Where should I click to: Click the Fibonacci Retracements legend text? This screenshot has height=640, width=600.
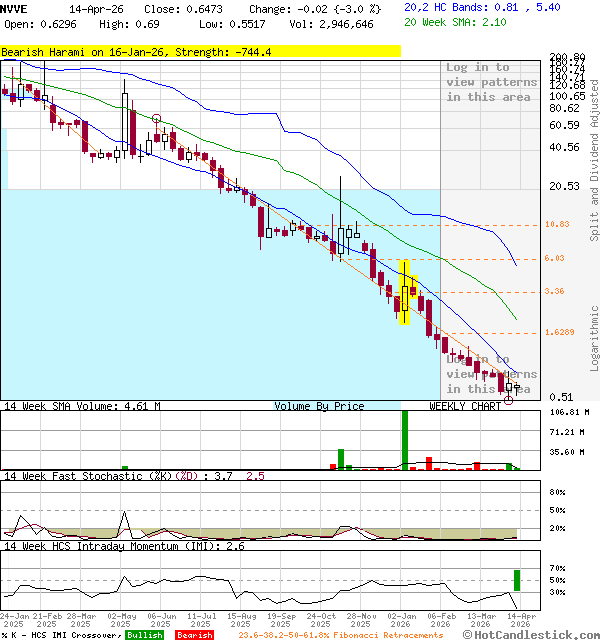click(x=340, y=635)
